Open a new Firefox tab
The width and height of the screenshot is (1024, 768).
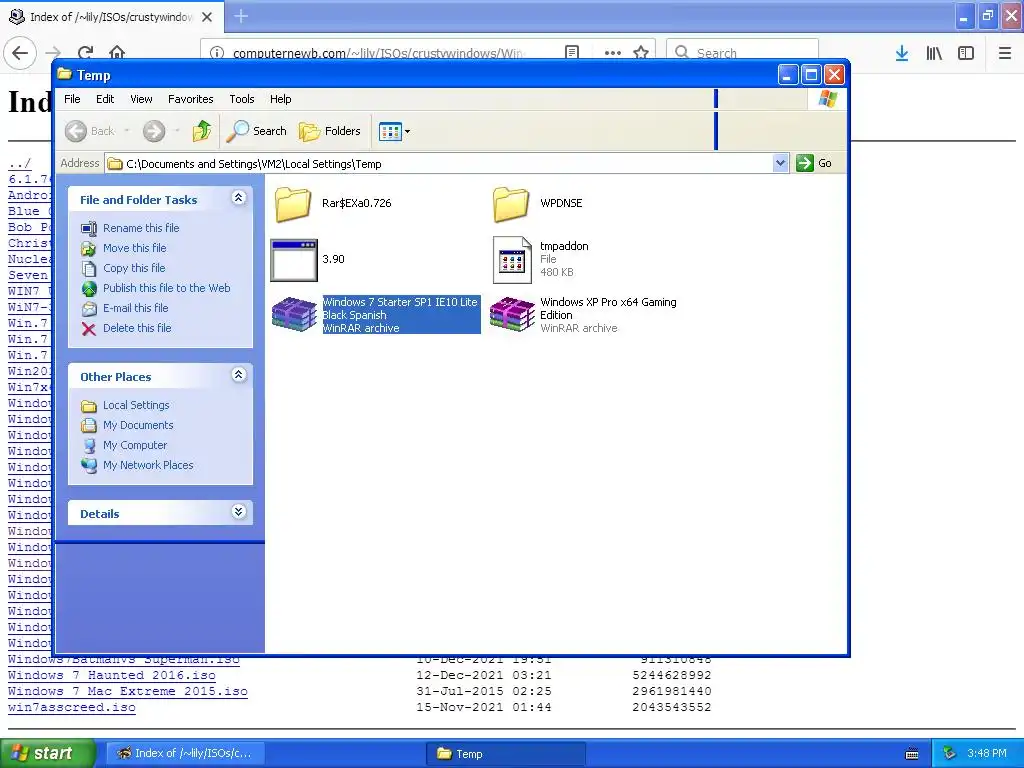241,16
